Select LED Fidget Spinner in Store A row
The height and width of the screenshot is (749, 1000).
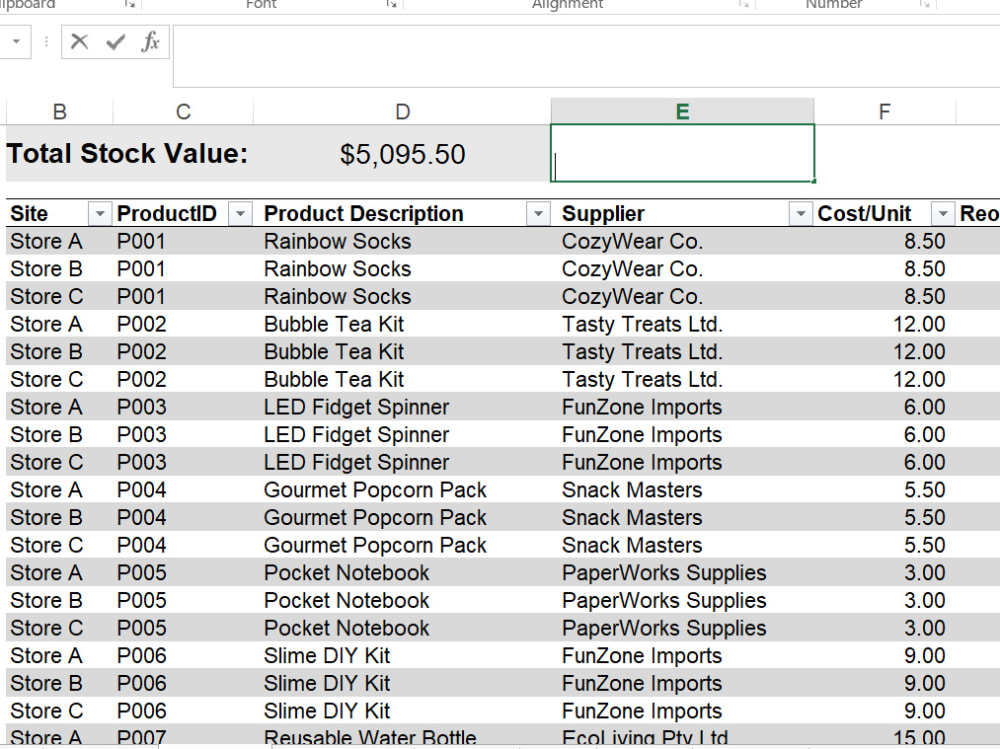pyautogui.click(x=402, y=407)
